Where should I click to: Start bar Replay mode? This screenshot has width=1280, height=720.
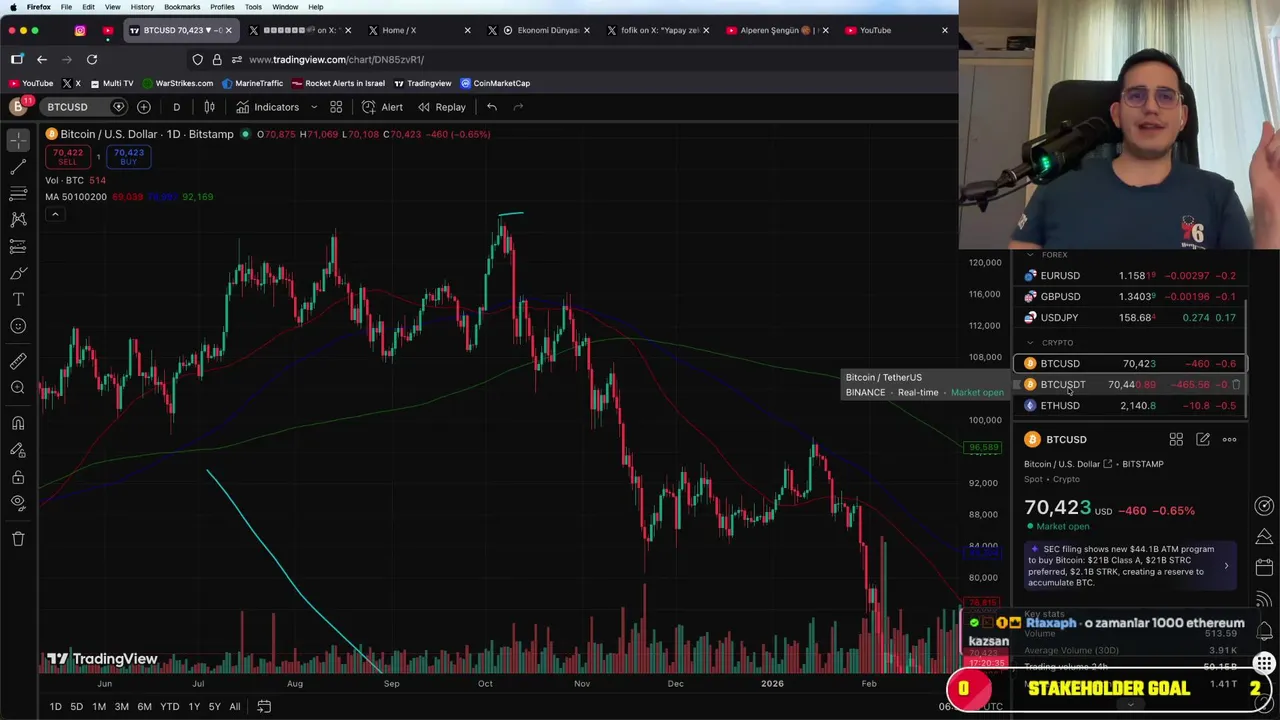tap(441, 107)
